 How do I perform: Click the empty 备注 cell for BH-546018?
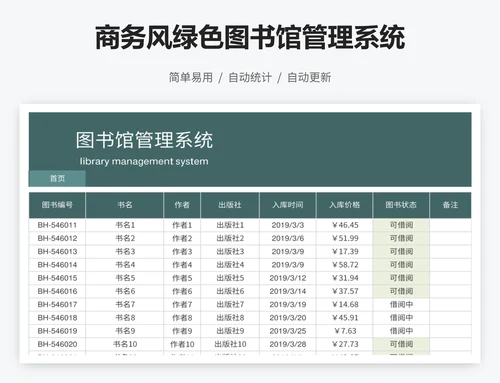[x=450, y=318]
